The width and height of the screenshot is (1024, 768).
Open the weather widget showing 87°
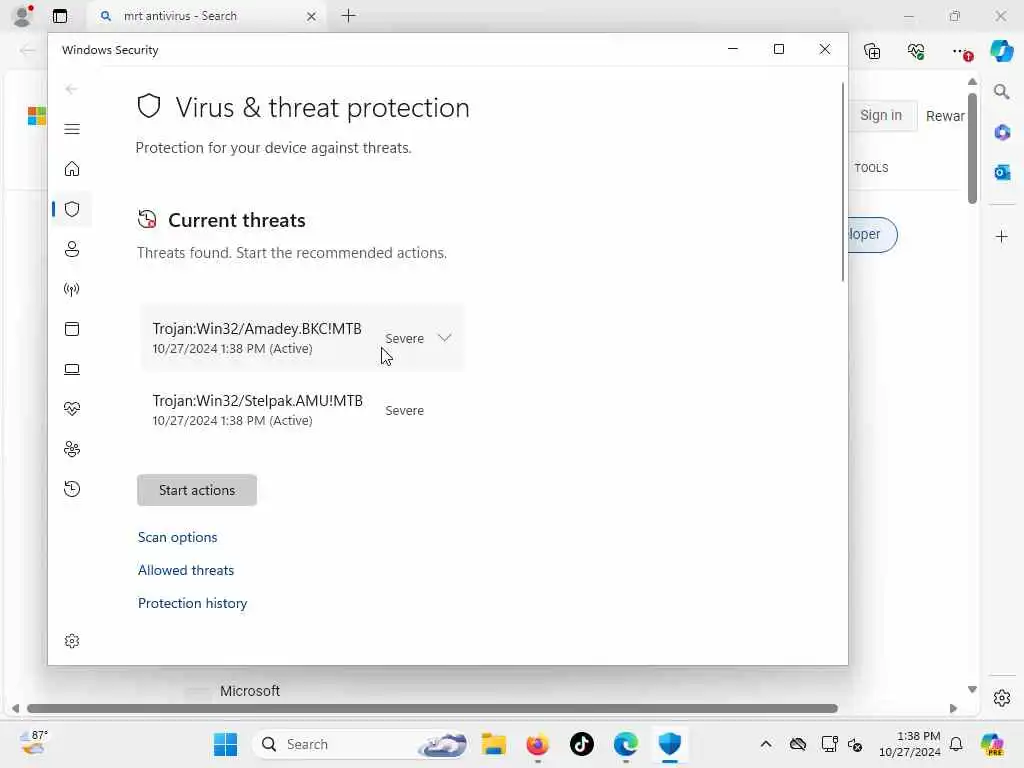tap(33, 743)
